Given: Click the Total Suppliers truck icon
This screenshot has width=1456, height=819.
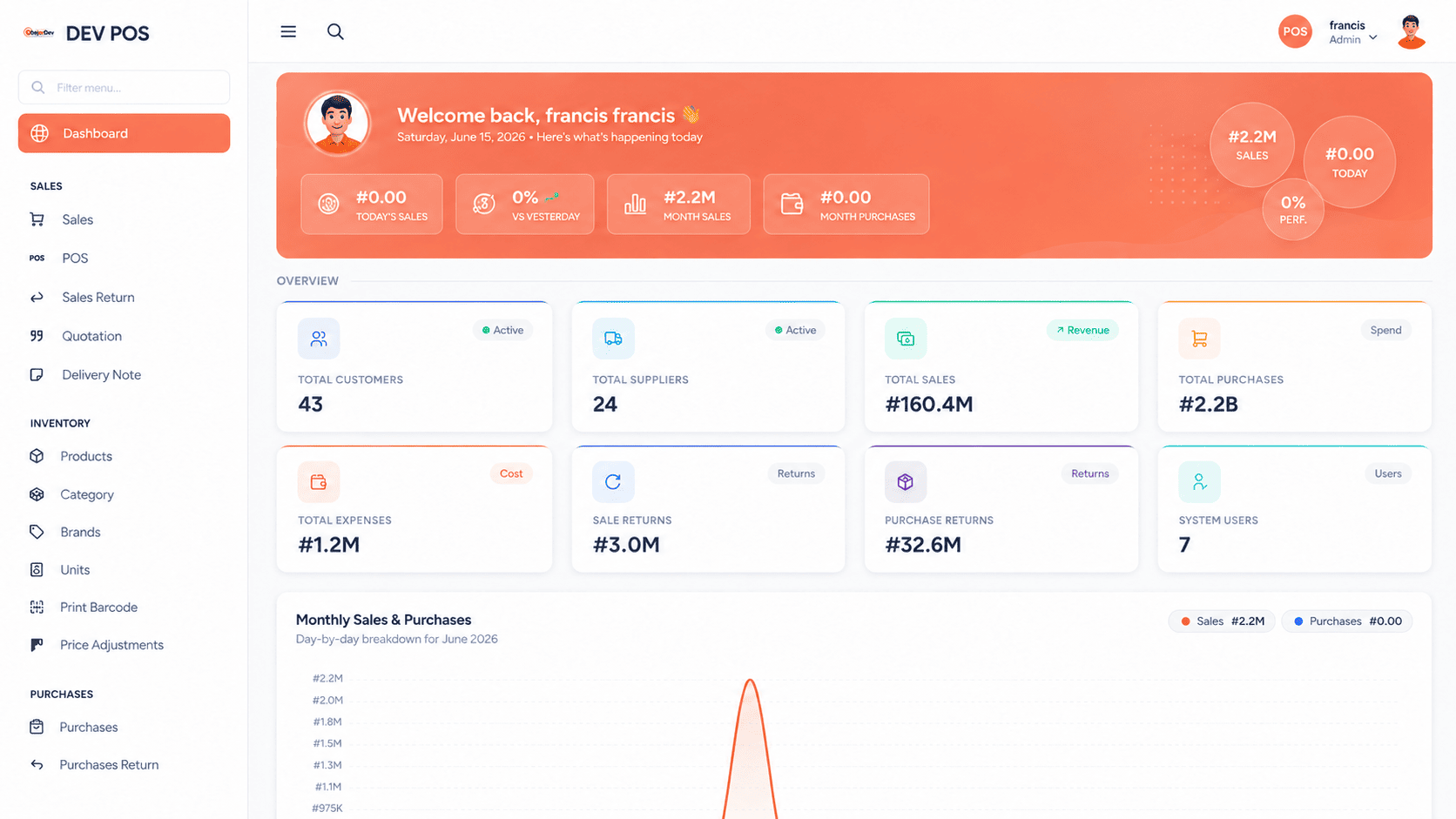Looking at the screenshot, I should [x=613, y=339].
